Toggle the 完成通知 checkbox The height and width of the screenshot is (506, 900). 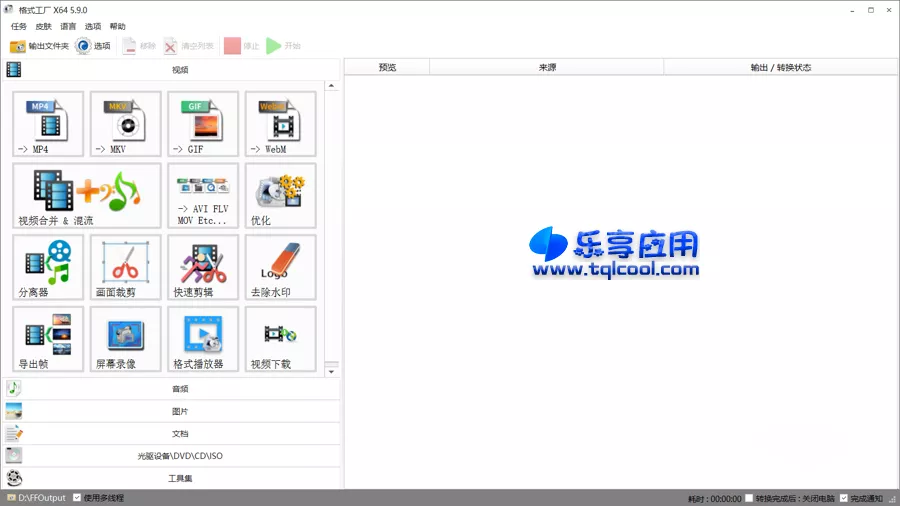click(x=844, y=498)
